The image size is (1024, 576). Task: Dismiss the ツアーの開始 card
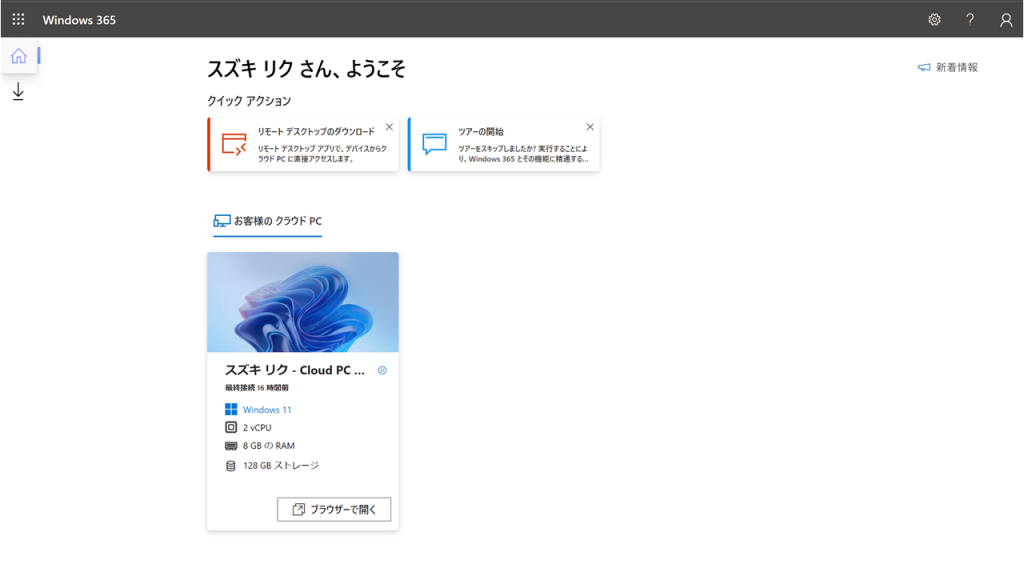[590, 127]
